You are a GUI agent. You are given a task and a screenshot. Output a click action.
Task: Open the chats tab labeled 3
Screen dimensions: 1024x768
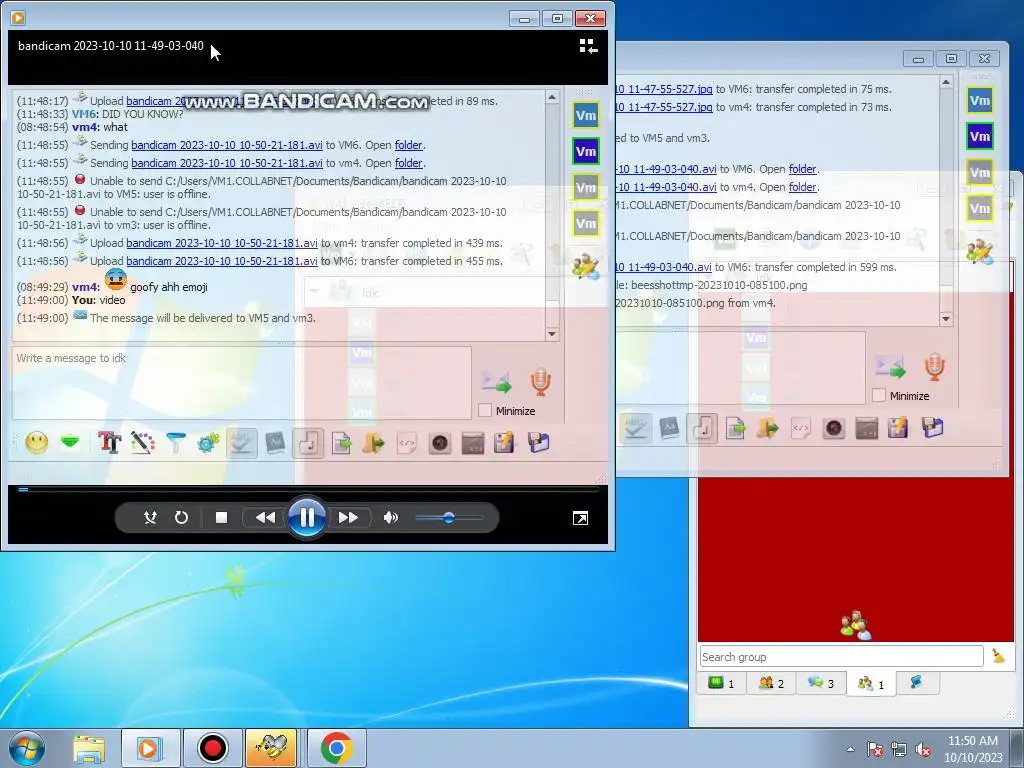[821, 683]
